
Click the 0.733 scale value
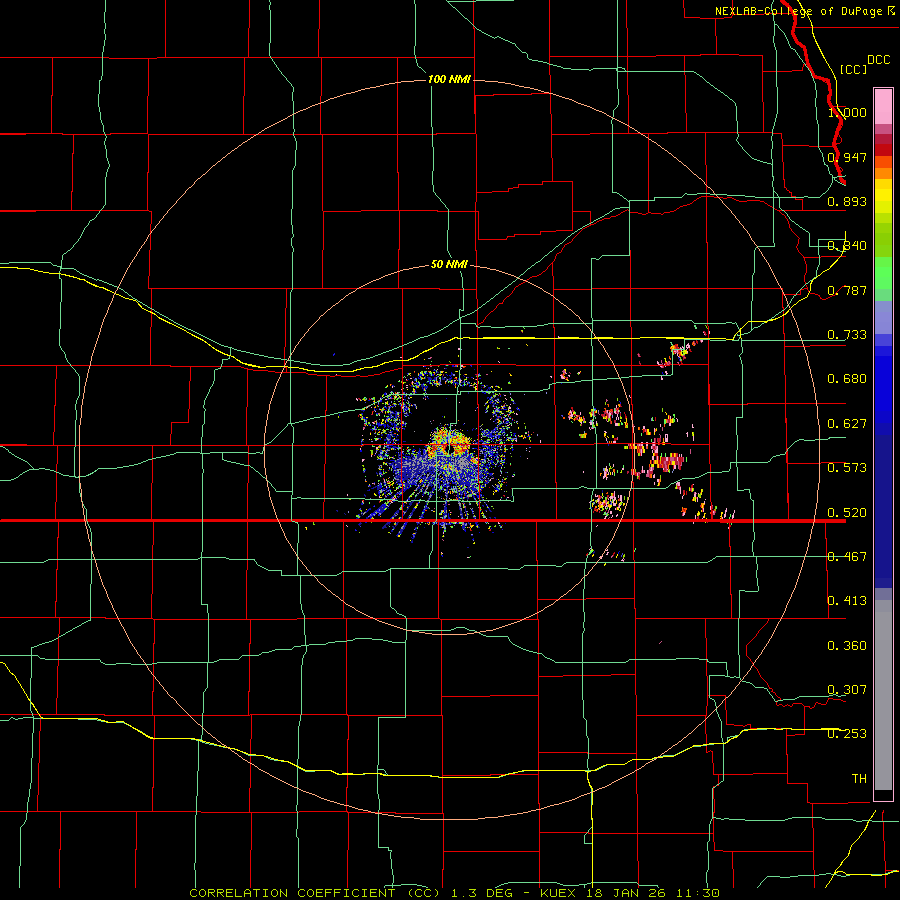[x=847, y=335]
